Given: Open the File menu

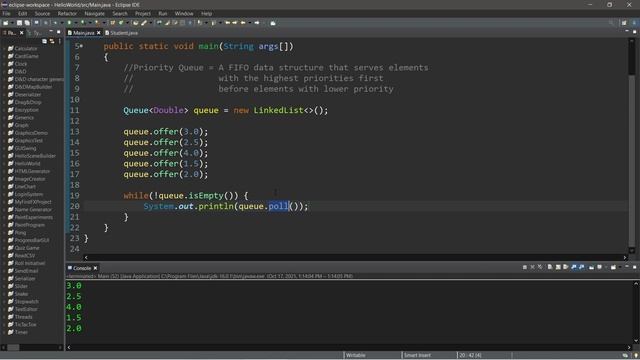Looking at the screenshot, I should 7,13.
